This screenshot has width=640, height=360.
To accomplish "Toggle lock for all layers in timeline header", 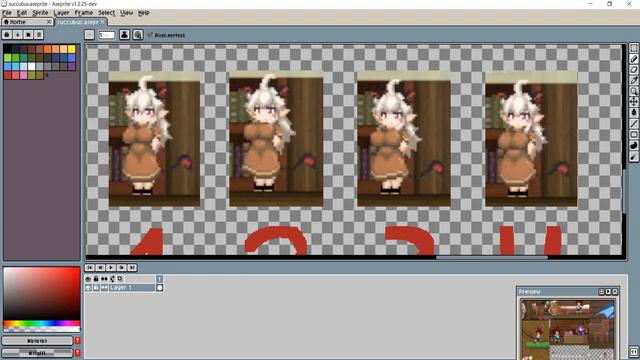I will pos(96,279).
